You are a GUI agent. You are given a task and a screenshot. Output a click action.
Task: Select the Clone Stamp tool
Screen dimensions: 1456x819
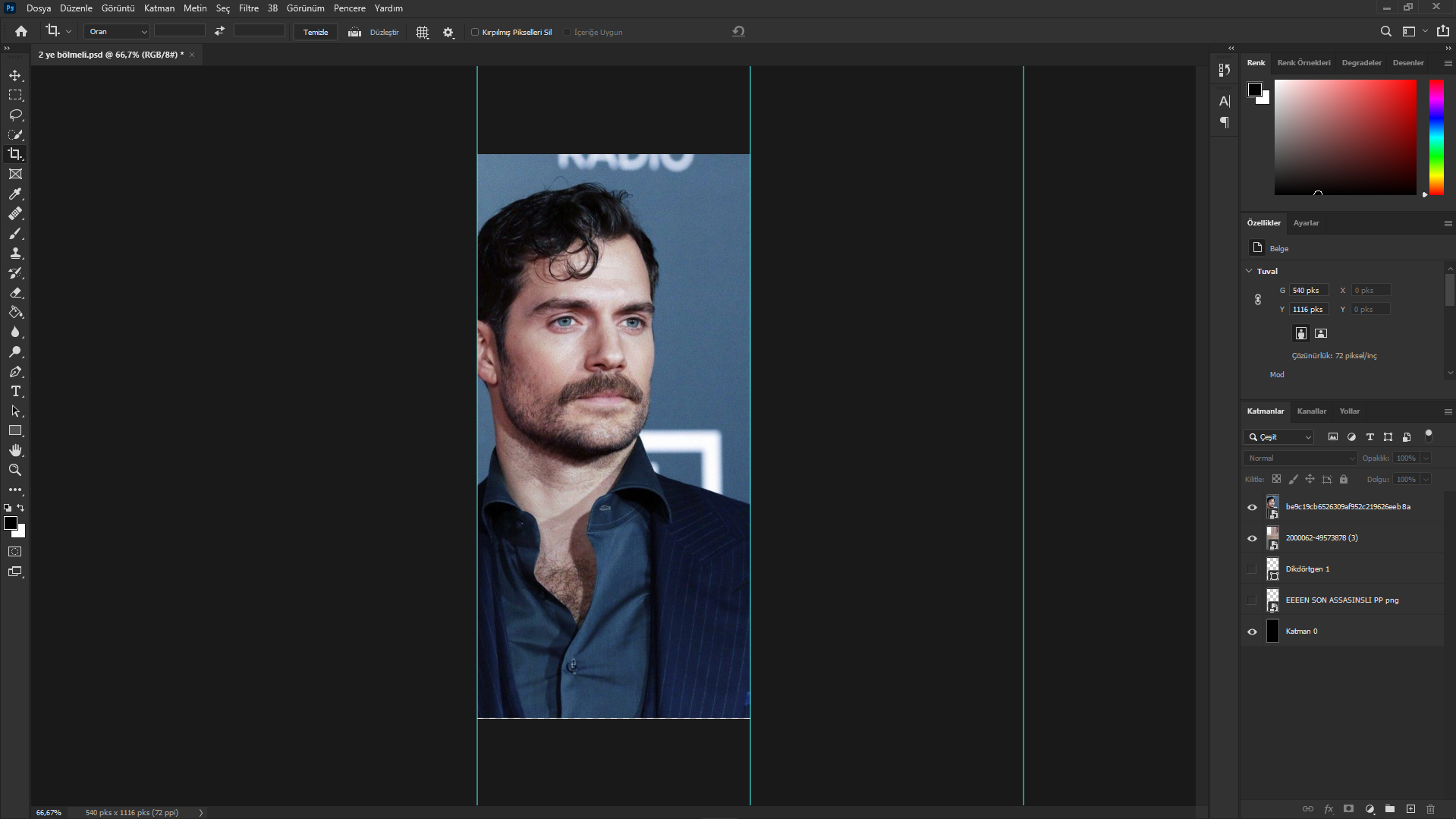tap(15, 254)
